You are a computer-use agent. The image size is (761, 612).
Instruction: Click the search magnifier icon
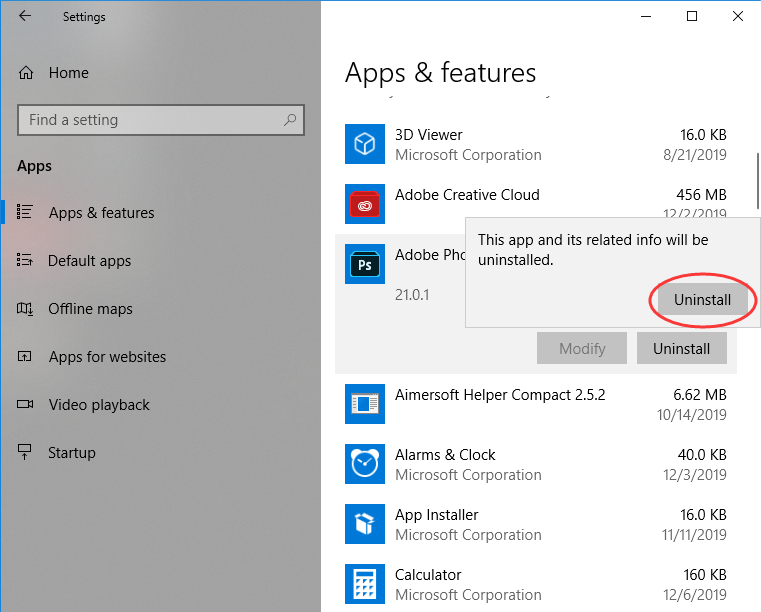(290, 119)
